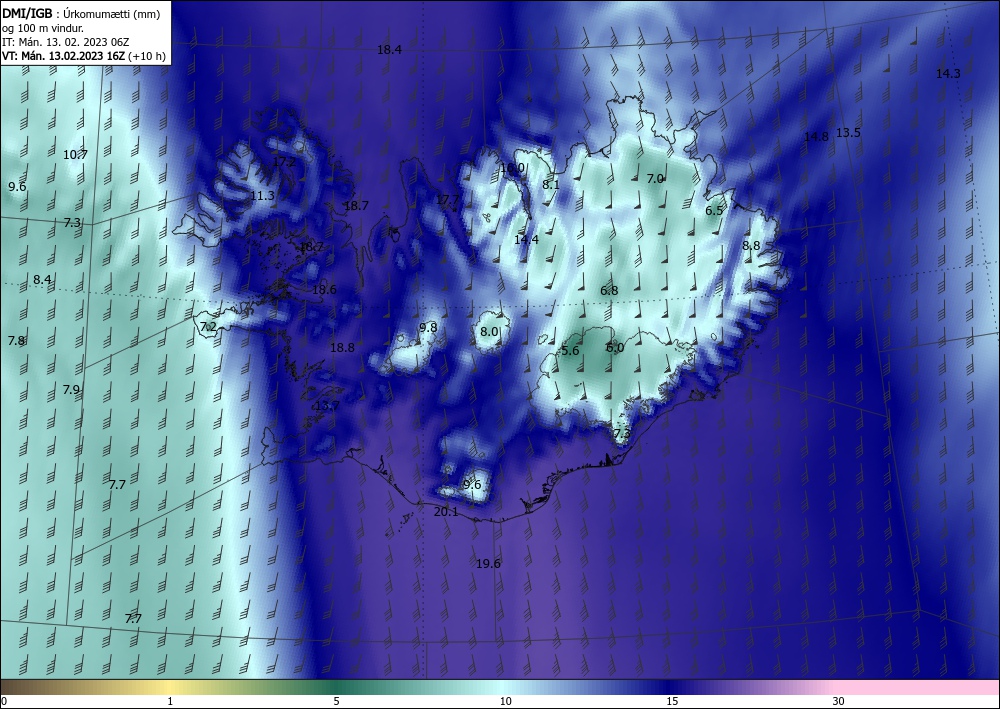The width and height of the screenshot is (1000, 709).
Task: Click the 18.8 value on the map
Action: pos(342,347)
